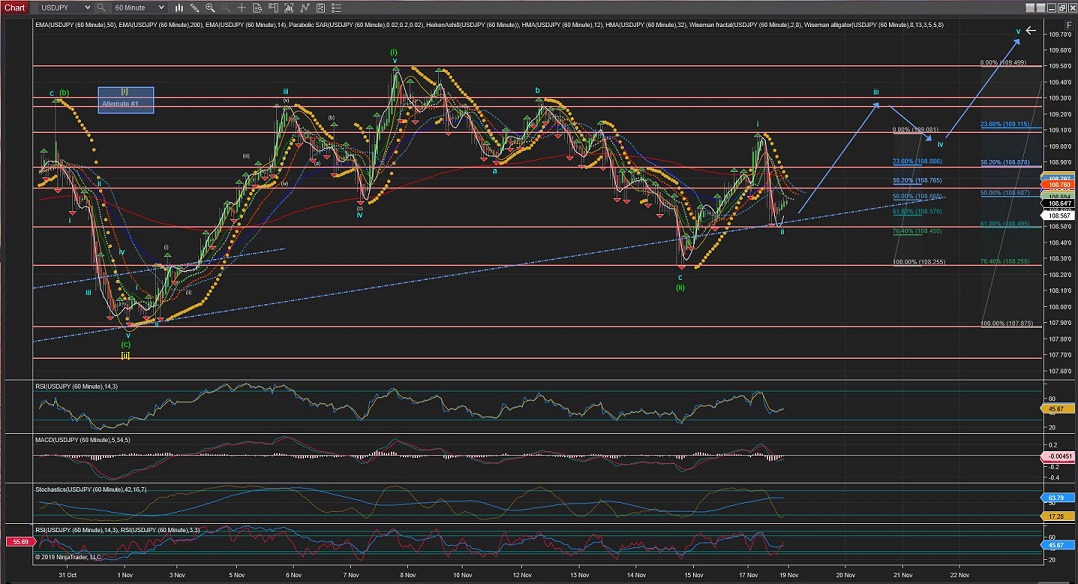Click the instrument search magnifier icon
This screenshot has height=584, width=1078.
coord(101,8)
